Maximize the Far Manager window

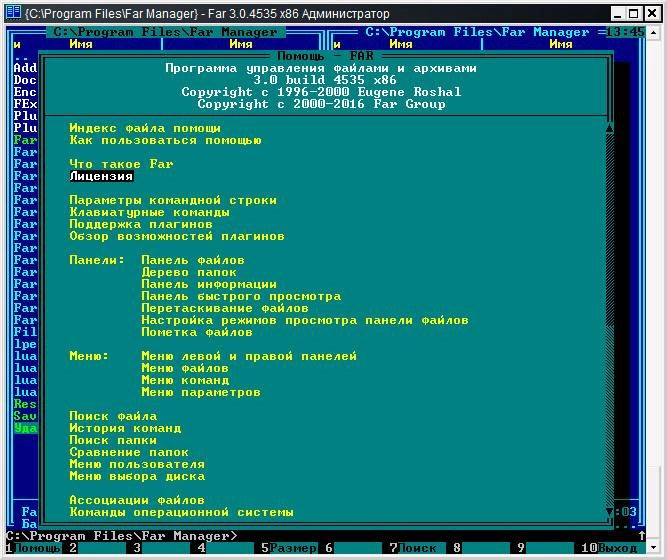click(x=634, y=13)
